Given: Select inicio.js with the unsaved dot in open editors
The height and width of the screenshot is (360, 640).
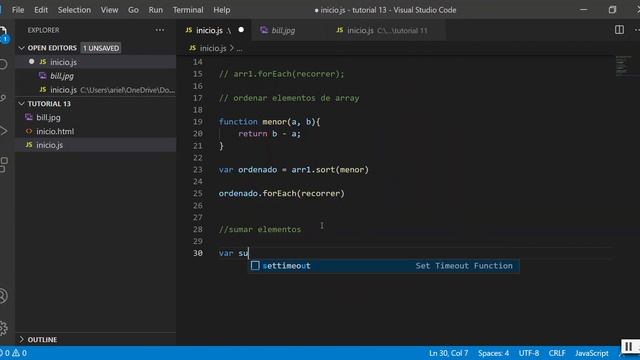Looking at the screenshot, I should coord(96,62).
